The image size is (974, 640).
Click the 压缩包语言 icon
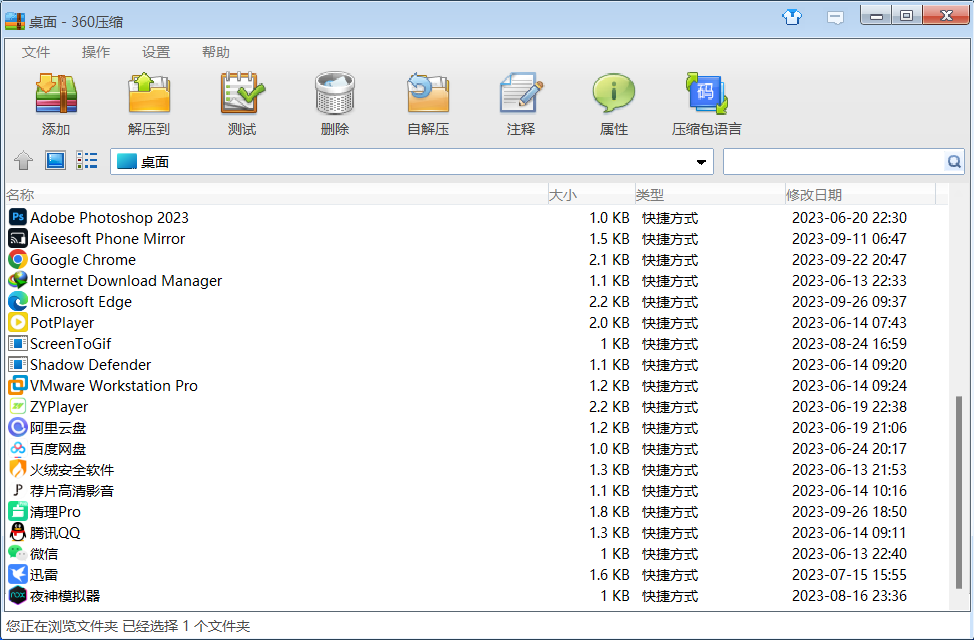(706, 94)
